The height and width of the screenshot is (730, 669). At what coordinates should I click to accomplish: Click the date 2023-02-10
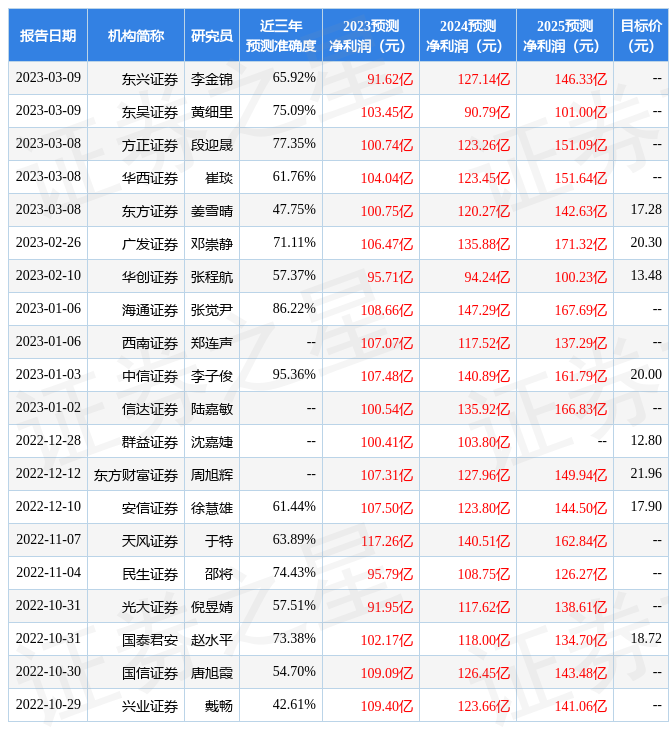tap(48, 276)
